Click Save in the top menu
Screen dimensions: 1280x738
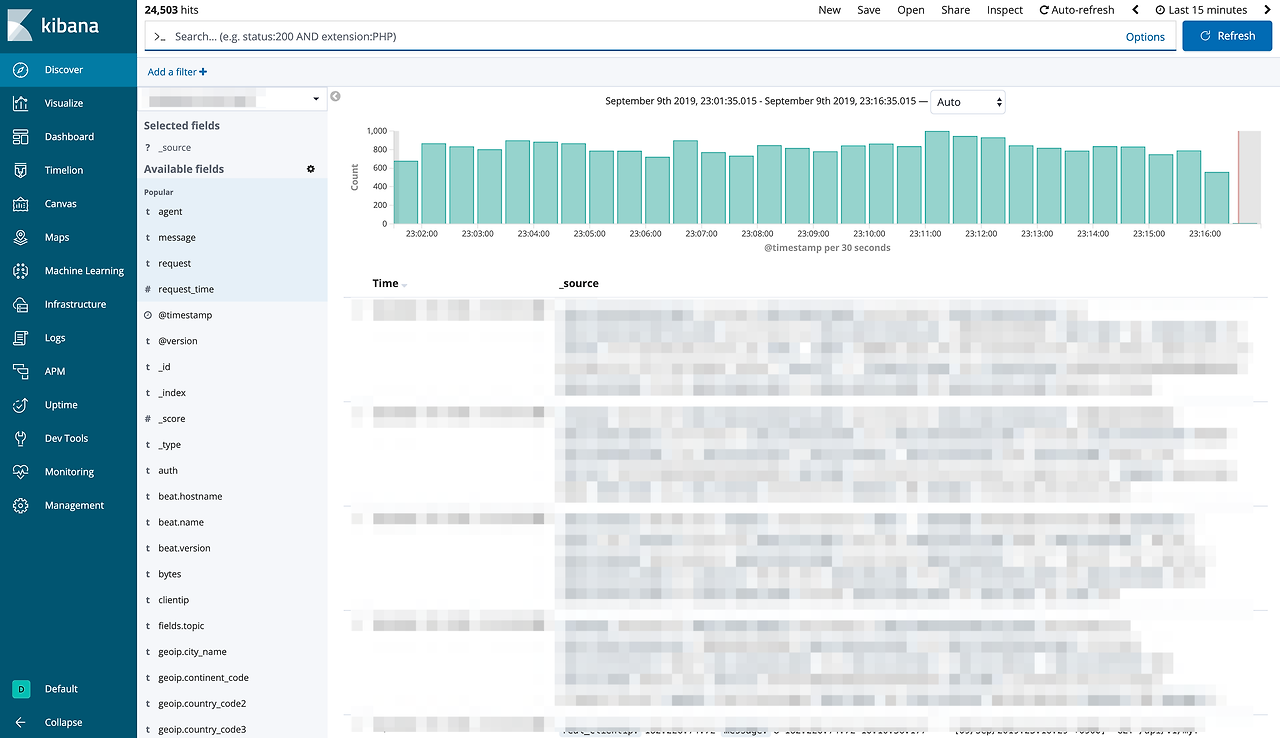click(869, 10)
